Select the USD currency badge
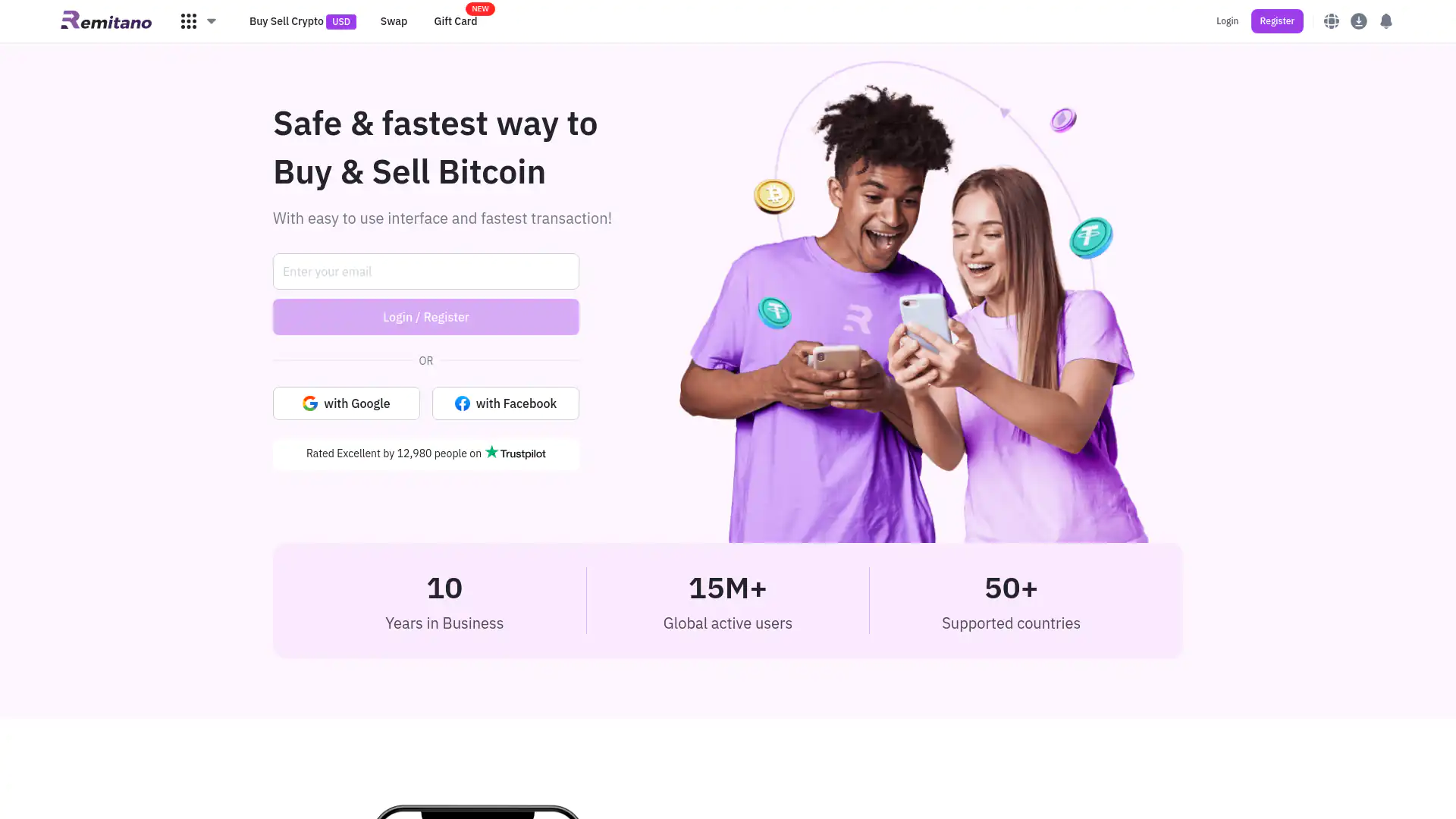 [x=341, y=21]
